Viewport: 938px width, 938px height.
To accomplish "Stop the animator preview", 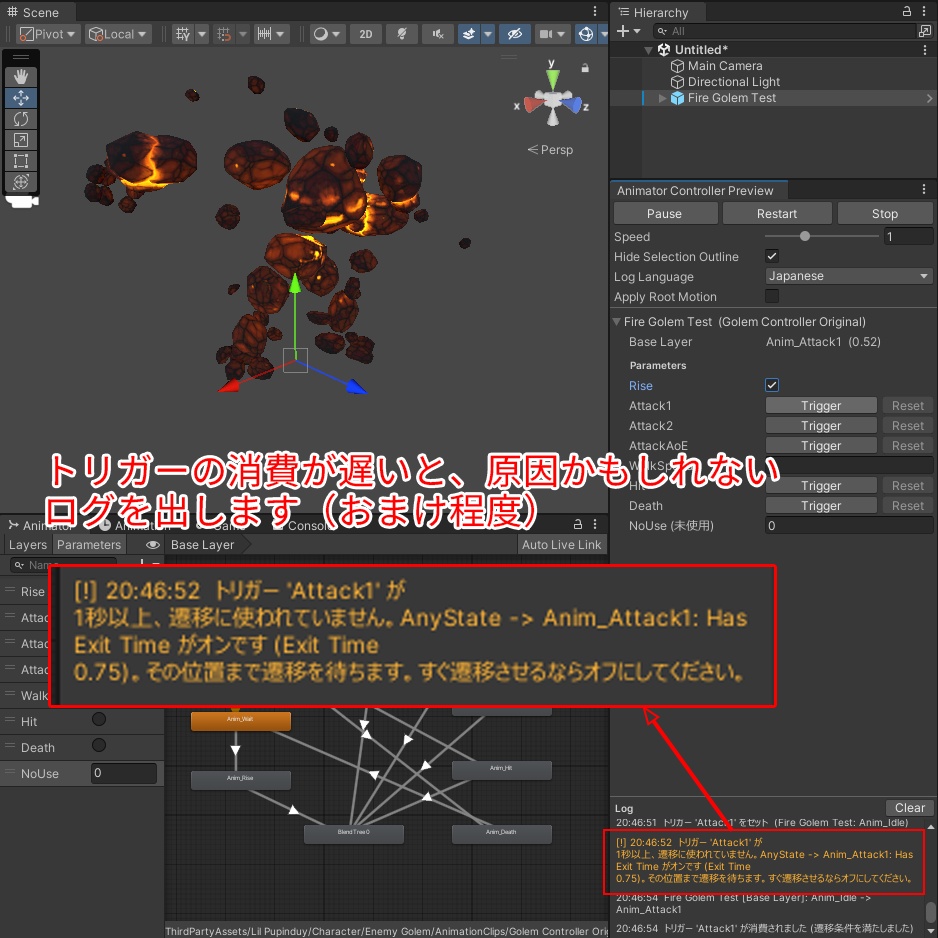I will tap(884, 214).
